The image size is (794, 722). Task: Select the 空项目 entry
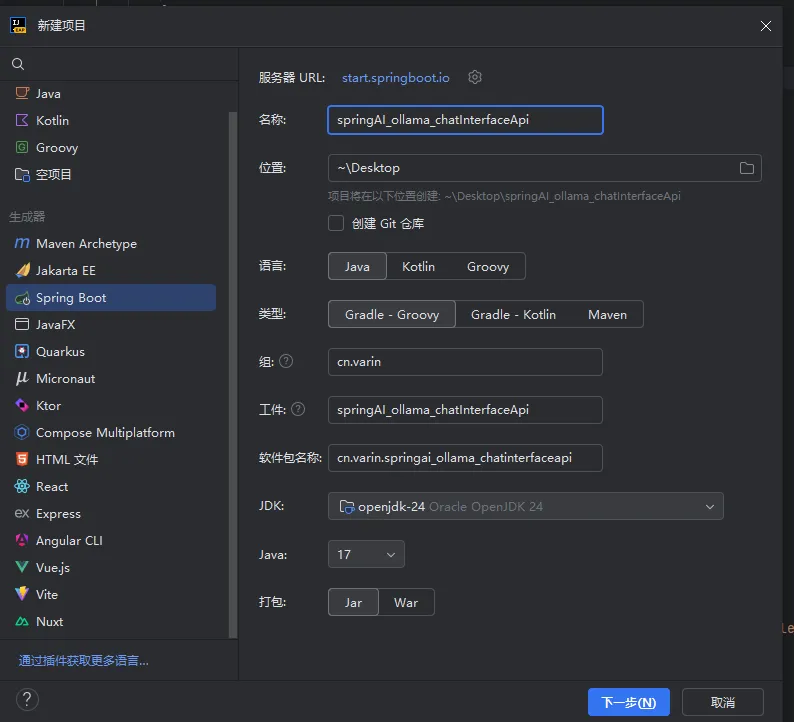point(111,174)
